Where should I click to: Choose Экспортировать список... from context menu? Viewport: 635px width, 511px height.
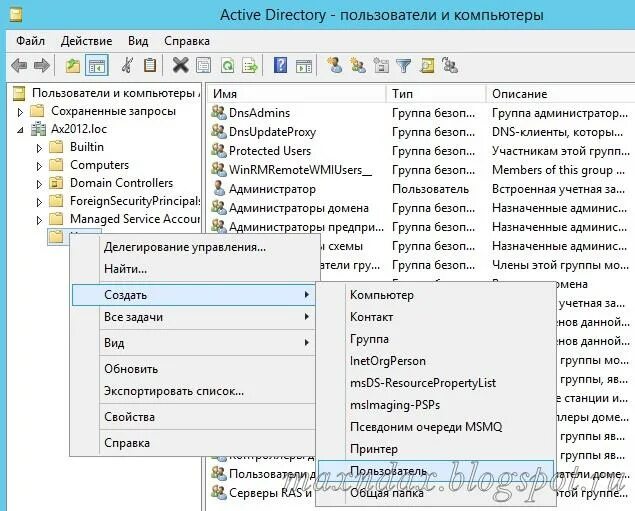(x=193, y=391)
